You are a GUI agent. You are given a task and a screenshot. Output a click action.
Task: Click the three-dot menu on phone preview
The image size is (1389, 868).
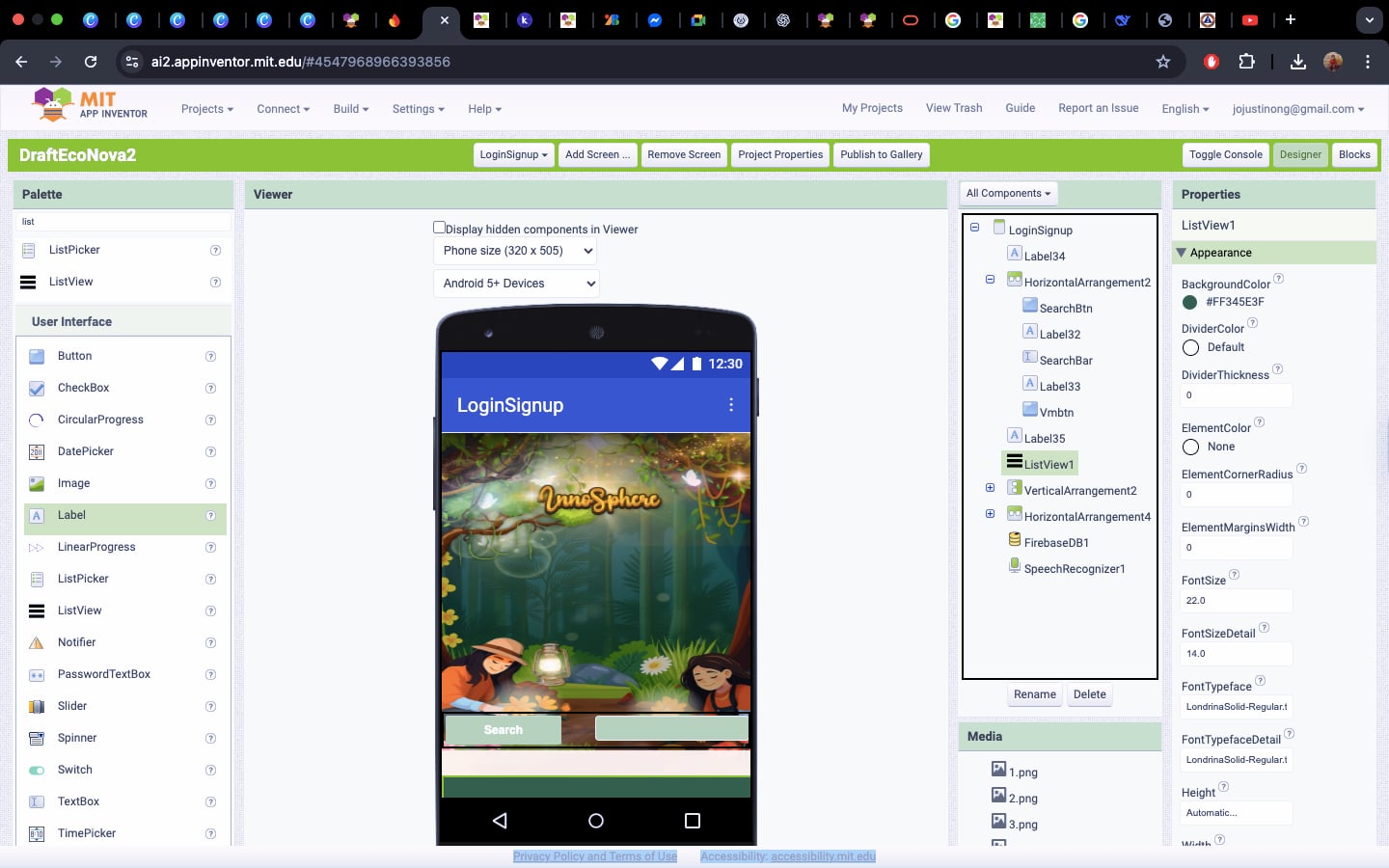tap(730, 405)
